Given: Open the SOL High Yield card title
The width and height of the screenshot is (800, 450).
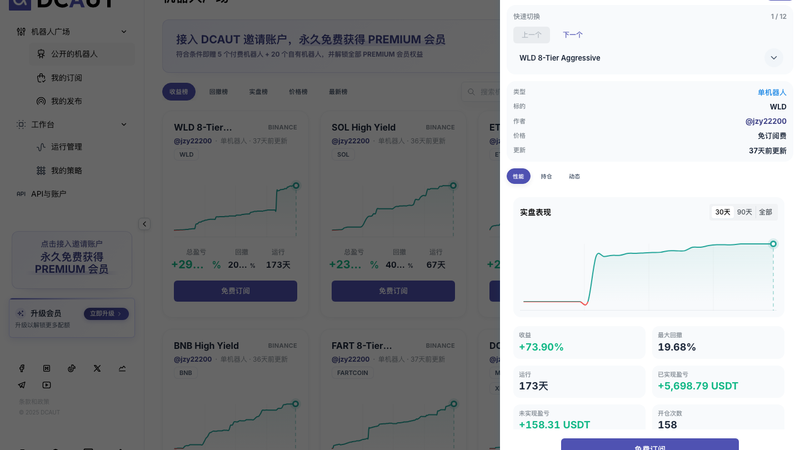Looking at the screenshot, I should pos(363,128).
